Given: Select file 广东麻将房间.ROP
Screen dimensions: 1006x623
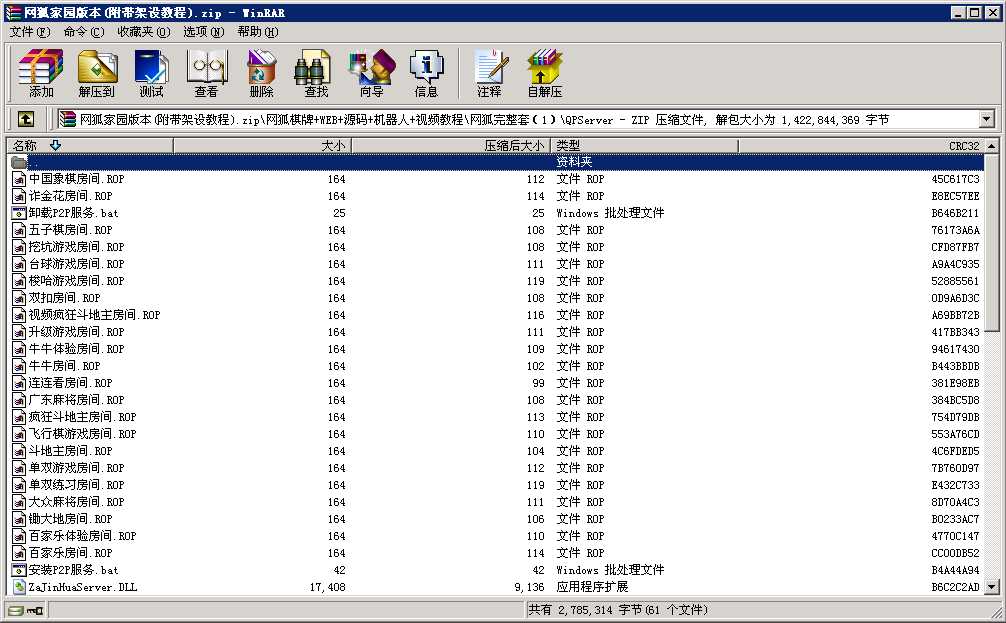Looking at the screenshot, I should 76,400.
